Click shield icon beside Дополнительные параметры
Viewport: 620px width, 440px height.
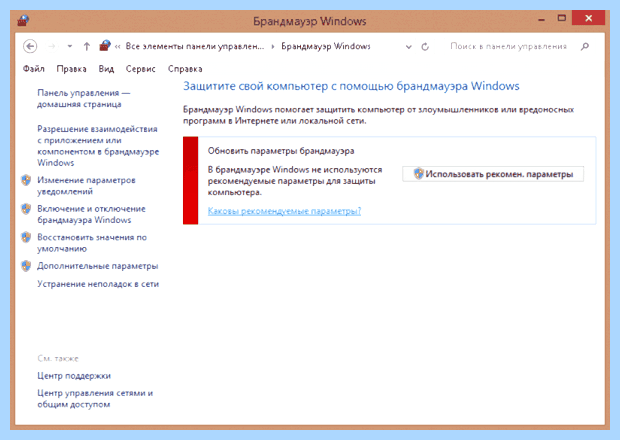point(26,266)
